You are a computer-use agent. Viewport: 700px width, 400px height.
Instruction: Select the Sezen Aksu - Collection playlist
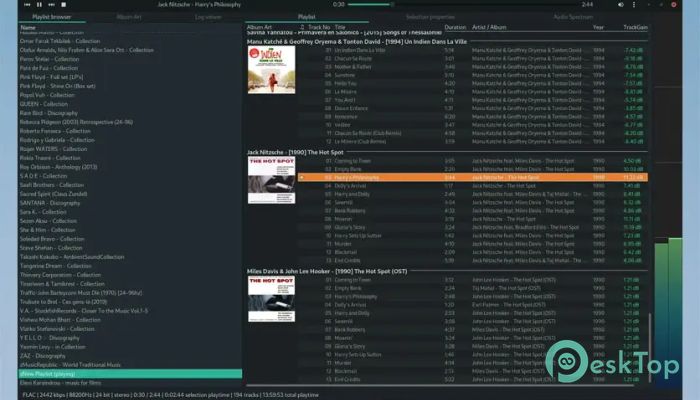click(48, 221)
